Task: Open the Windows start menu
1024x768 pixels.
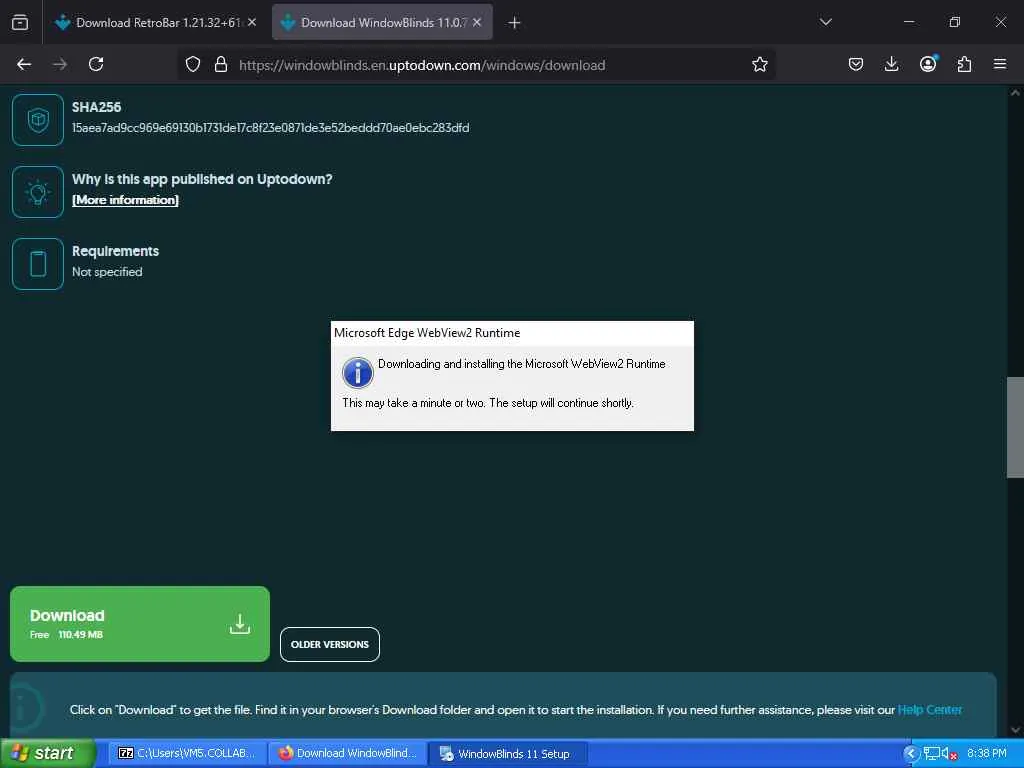Action: (x=48, y=753)
